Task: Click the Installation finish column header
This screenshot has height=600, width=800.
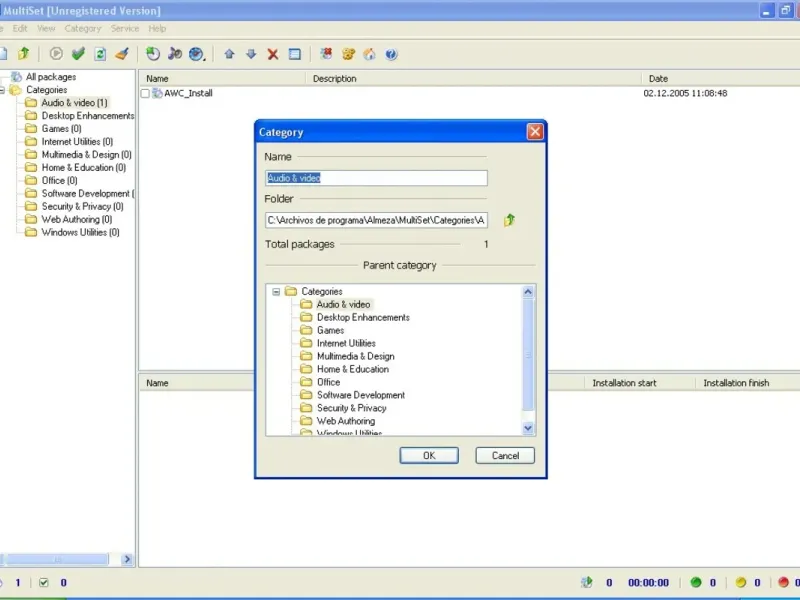Action: 747,383
